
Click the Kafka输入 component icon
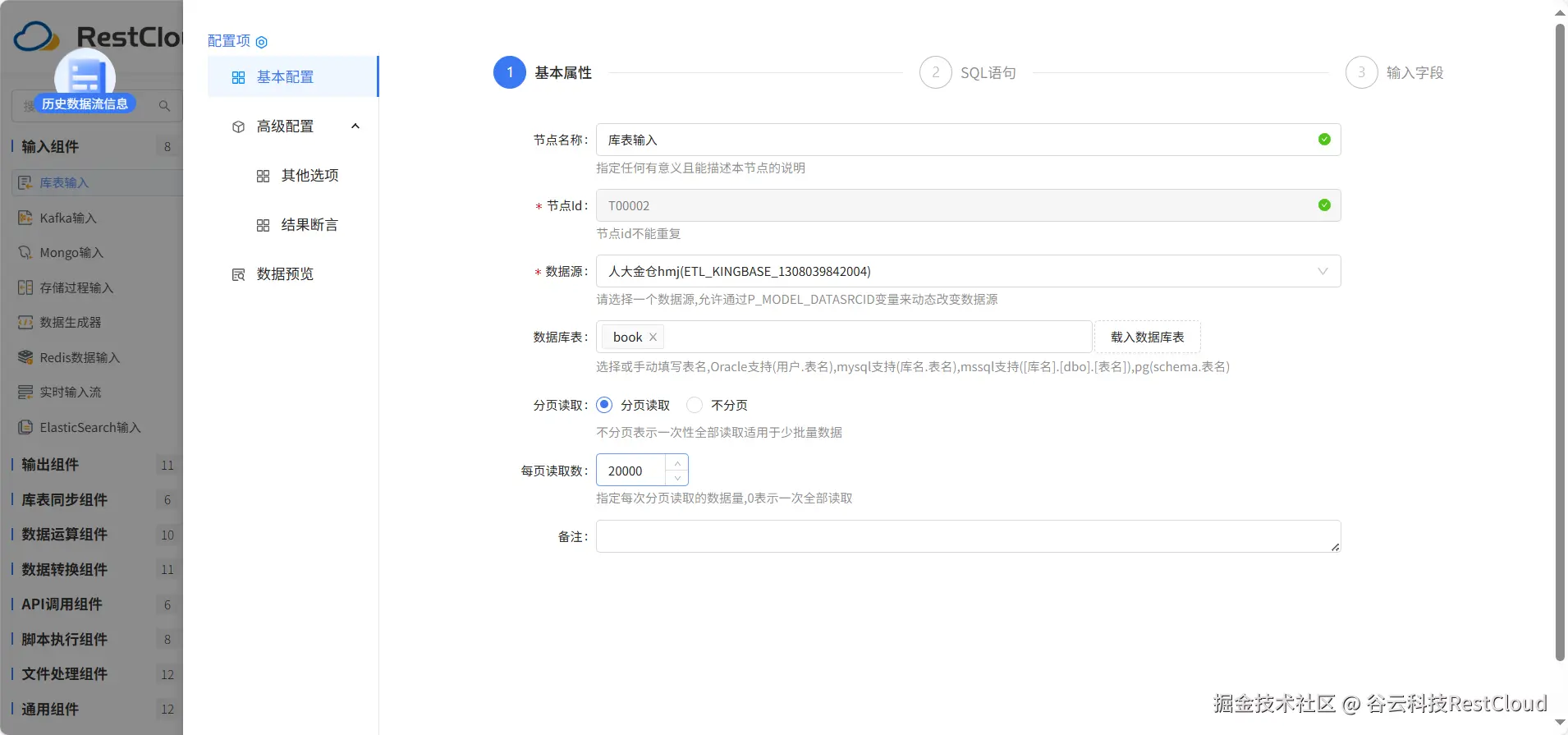[x=25, y=218]
